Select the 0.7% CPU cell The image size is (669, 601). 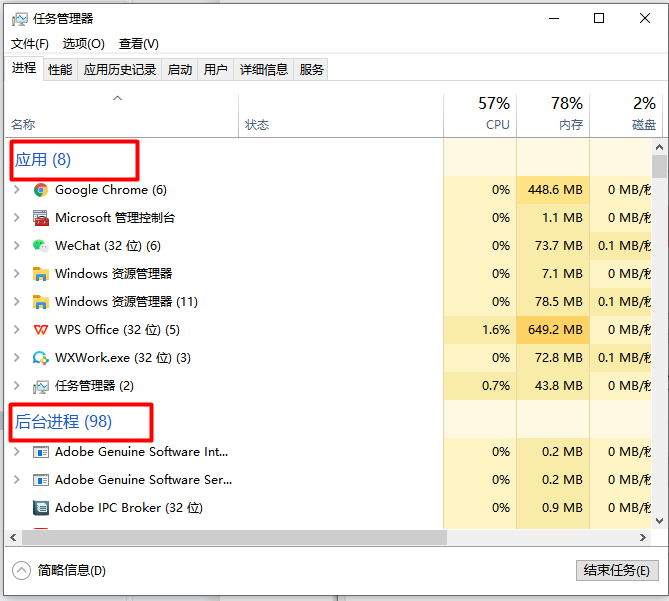480,386
